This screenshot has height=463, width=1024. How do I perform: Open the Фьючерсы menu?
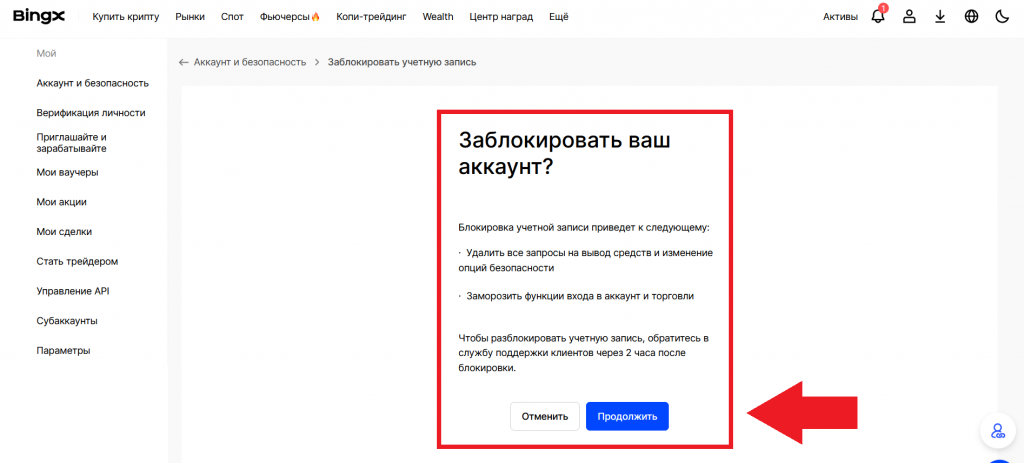click(x=290, y=17)
